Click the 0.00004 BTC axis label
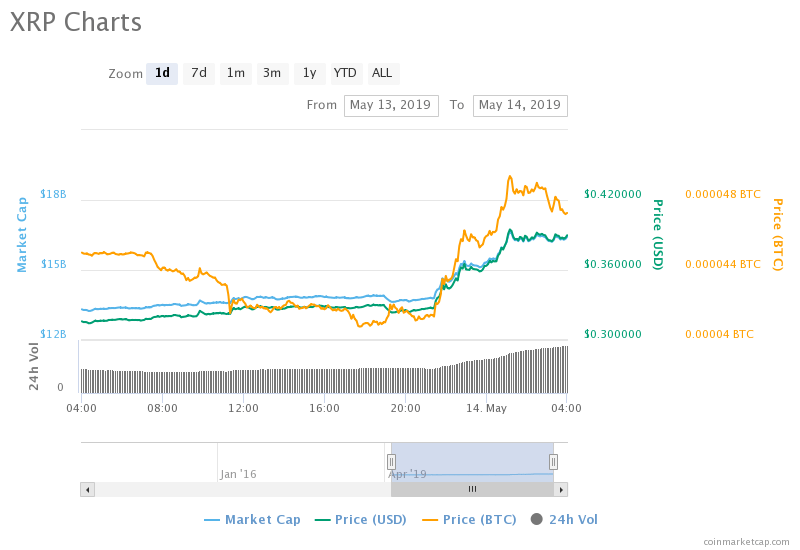The width and height of the screenshot is (800, 550). (x=719, y=334)
